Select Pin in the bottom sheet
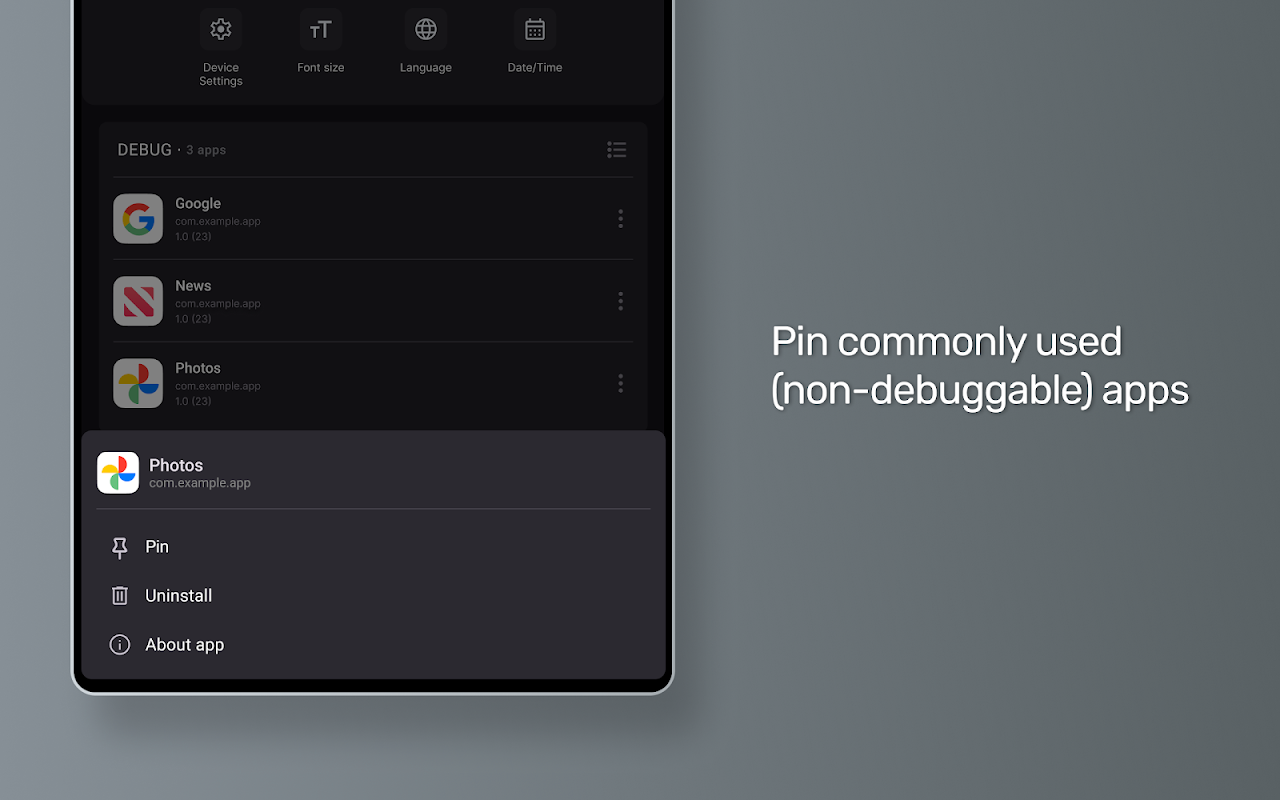This screenshot has width=1280, height=800. click(373, 547)
